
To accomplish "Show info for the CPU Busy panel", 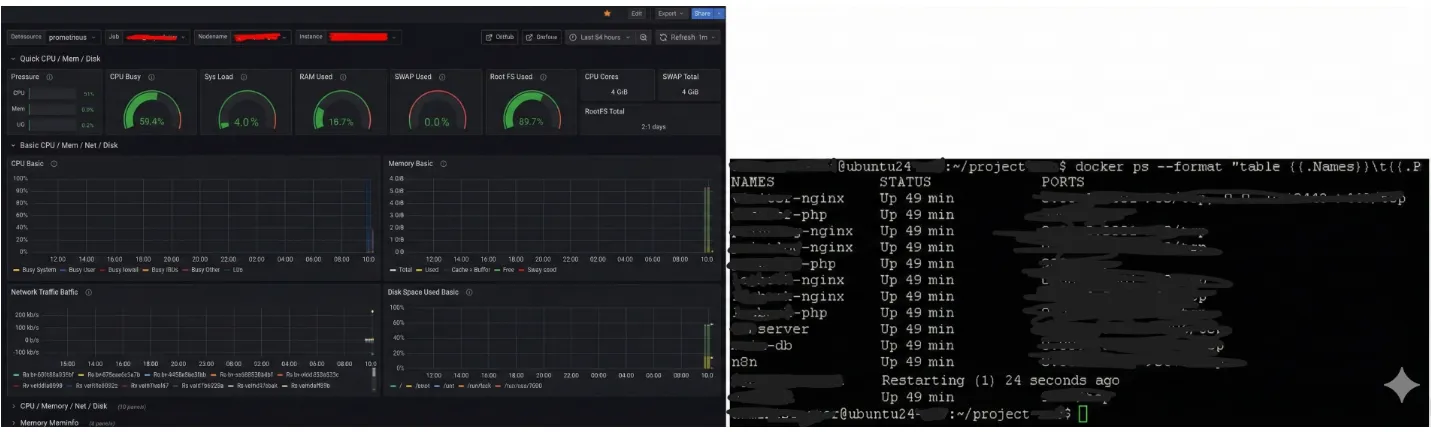I will (x=150, y=76).
